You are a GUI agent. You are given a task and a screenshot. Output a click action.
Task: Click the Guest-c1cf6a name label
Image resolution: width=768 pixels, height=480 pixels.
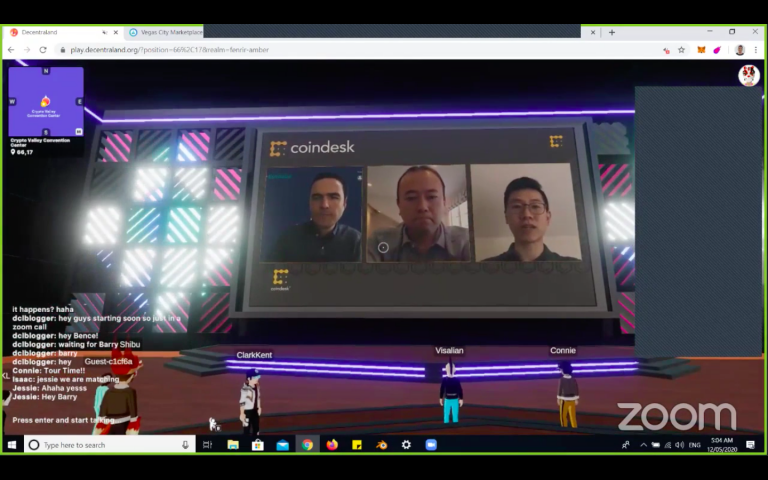[108, 361]
